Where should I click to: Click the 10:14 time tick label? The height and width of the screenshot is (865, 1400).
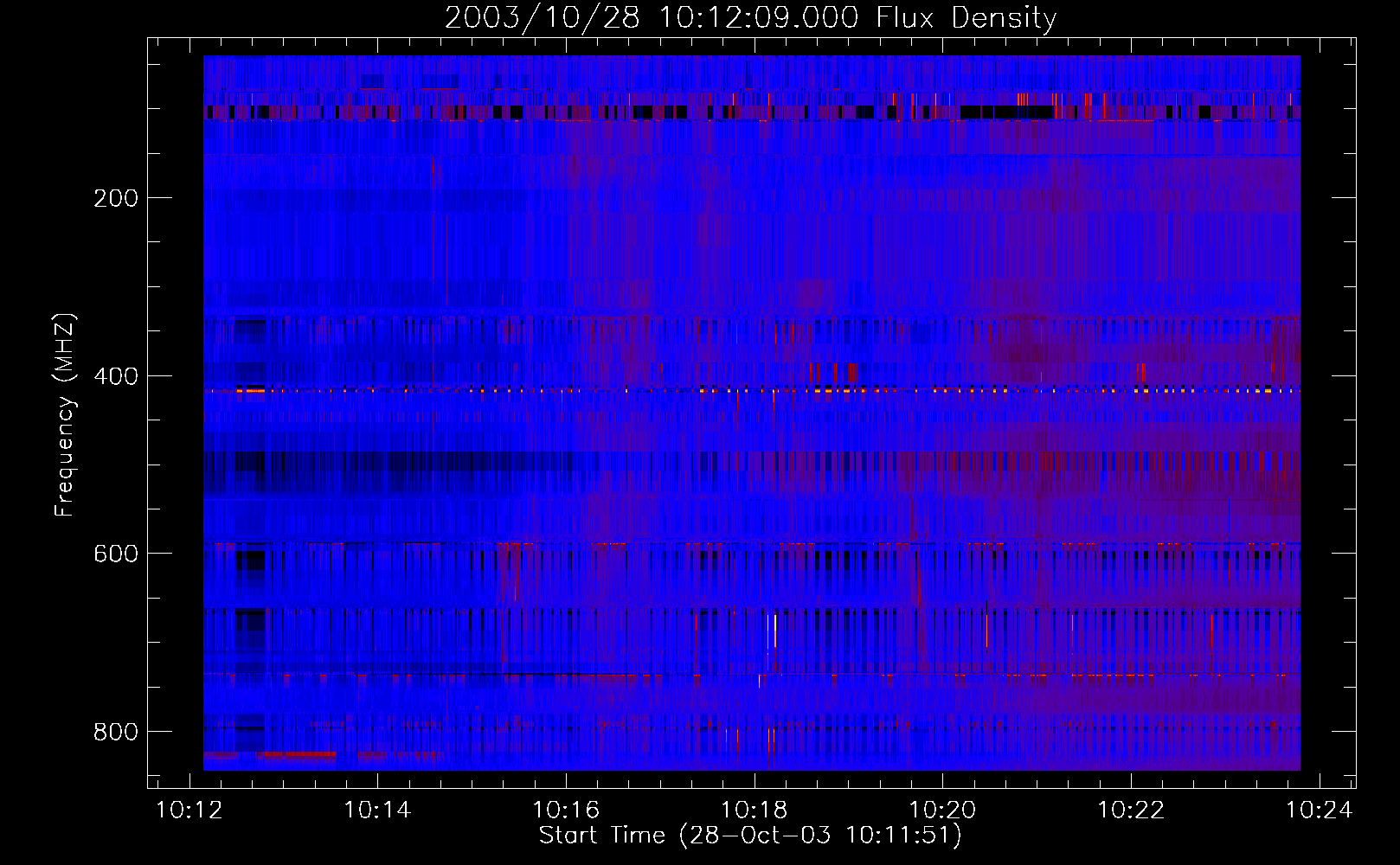(x=377, y=811)
